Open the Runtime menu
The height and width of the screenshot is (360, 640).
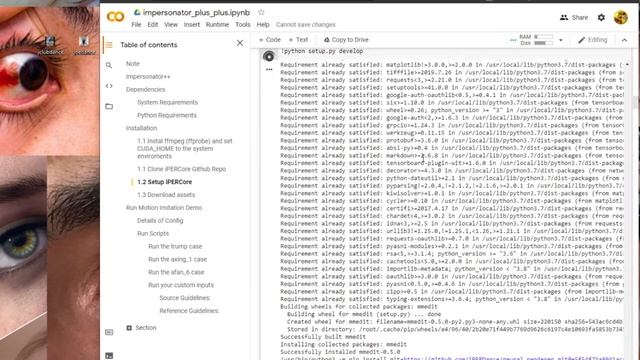[x=218, y=24]
